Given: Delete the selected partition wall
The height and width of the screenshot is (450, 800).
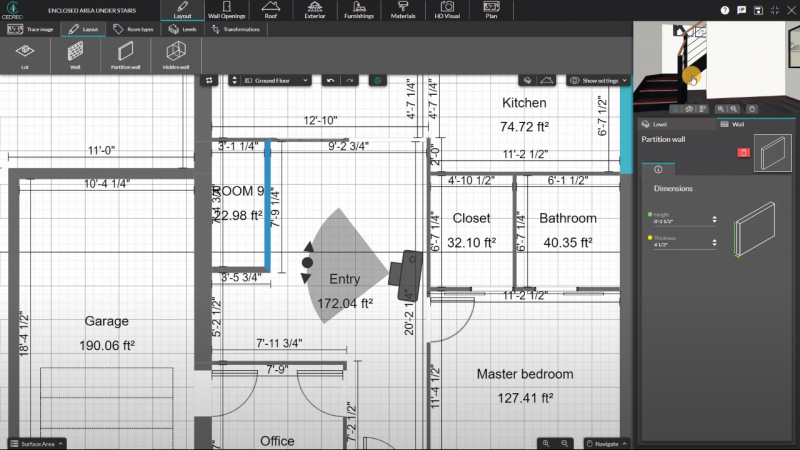Looking at the screenshot, I should [x=743, y=152].
